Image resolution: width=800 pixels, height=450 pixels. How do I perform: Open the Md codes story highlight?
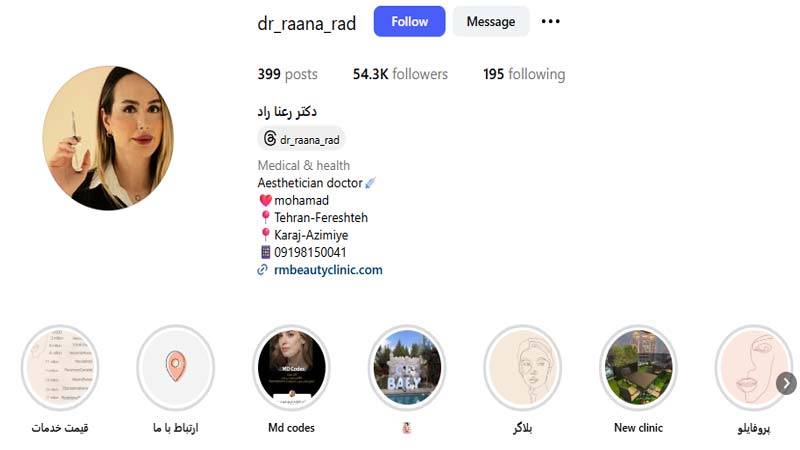click(291, 367)
